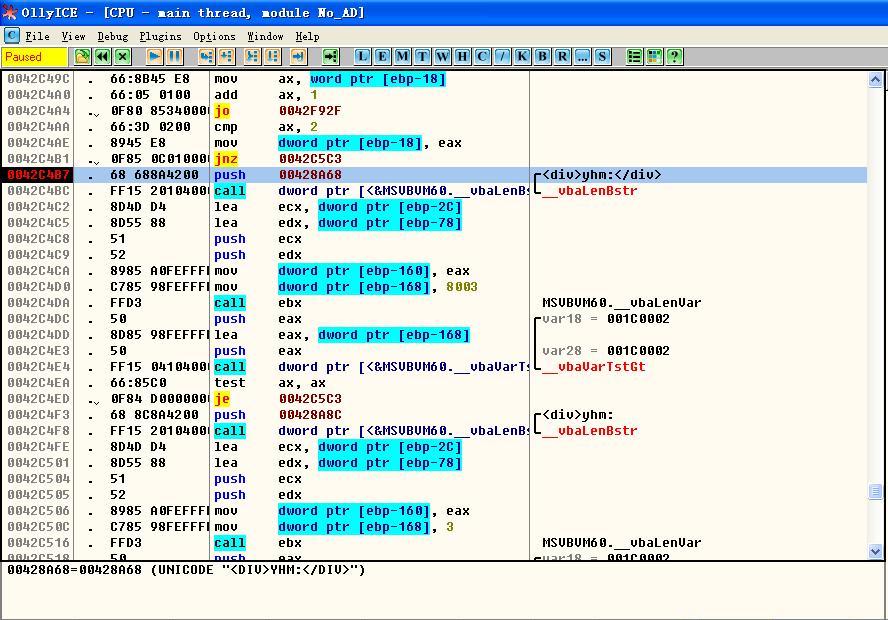The height and width of the screenshot is (620, 888).
Task: Click the C system menu icon
Action: coord(11,36)
